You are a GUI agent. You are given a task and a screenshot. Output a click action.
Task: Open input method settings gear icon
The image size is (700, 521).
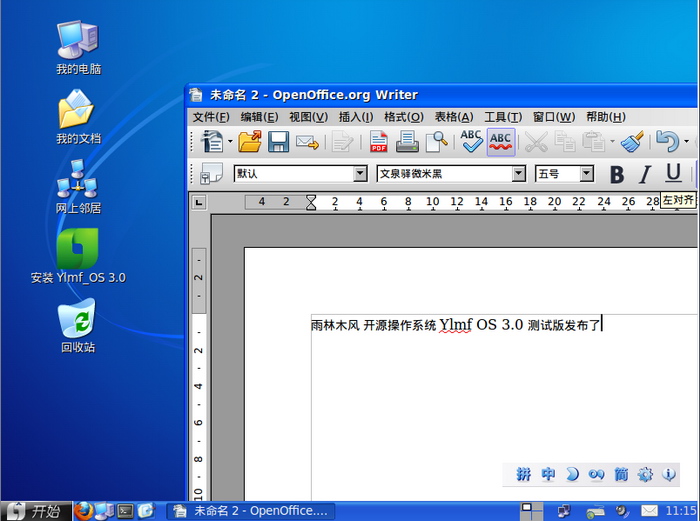click(x=645, y=474)
